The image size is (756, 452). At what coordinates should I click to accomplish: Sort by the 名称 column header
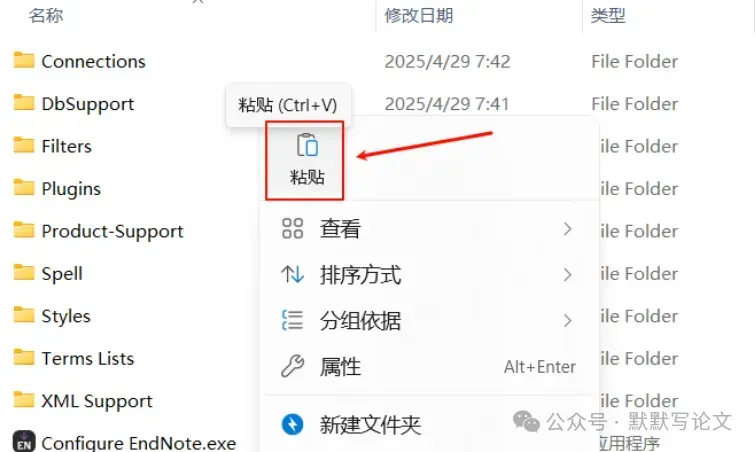(x=46, y=15)
